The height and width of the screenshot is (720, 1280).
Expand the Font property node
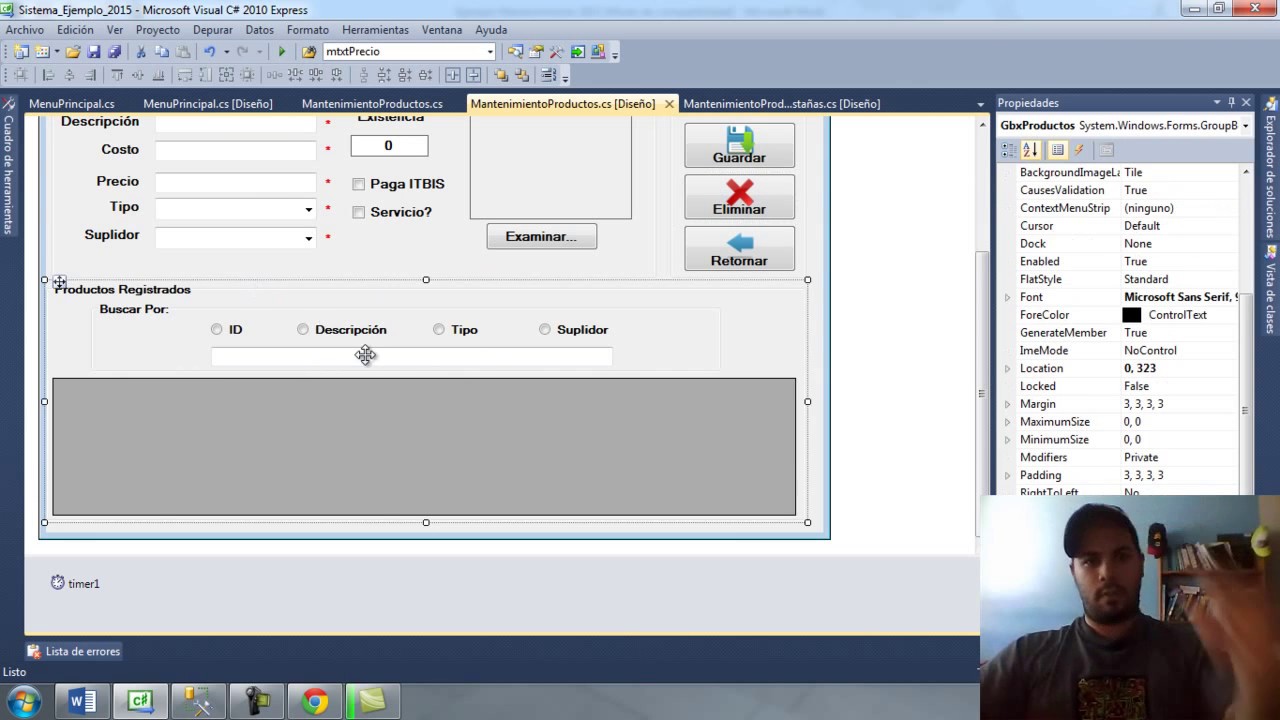coord(1007,297)
